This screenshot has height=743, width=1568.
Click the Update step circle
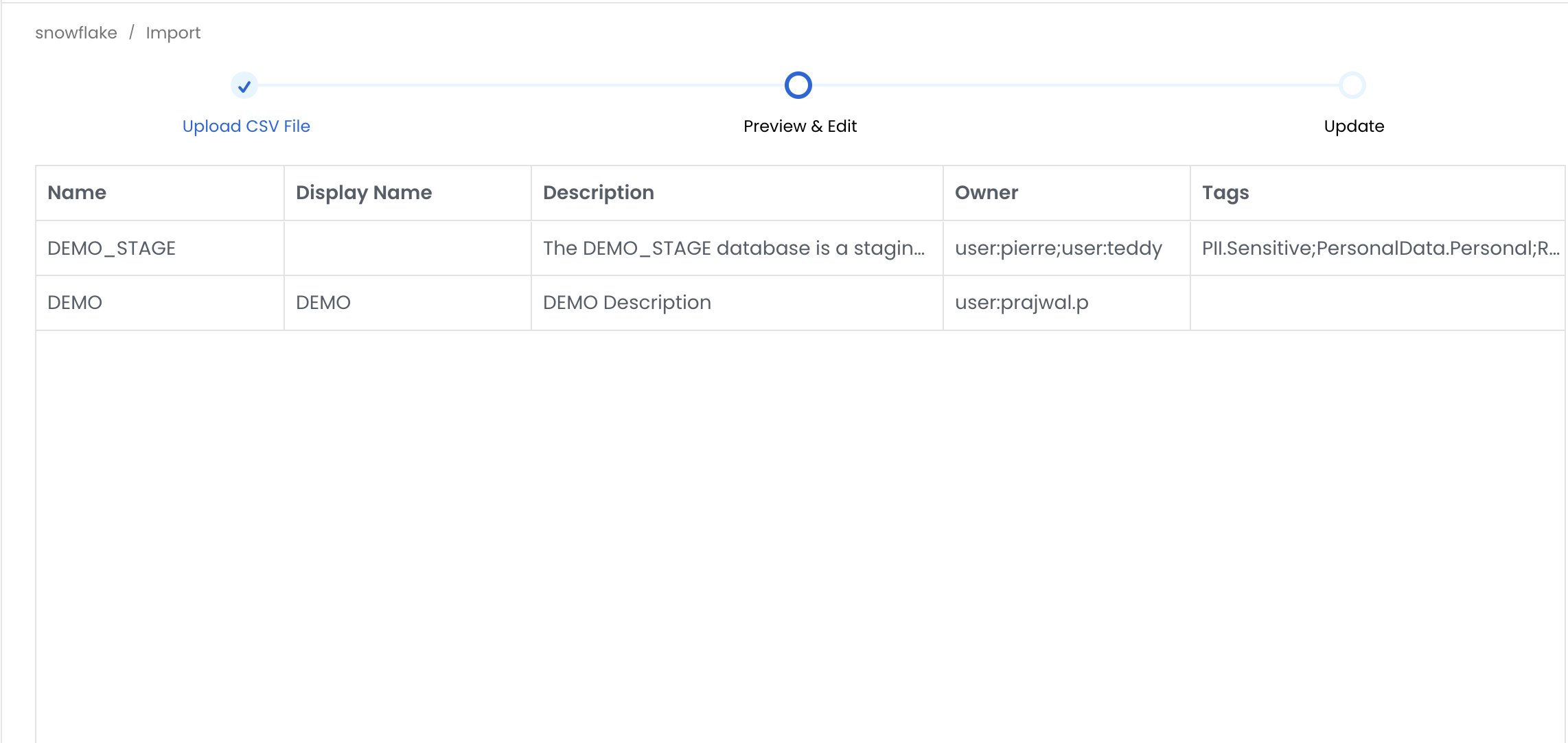click(x=1352, y=85)
